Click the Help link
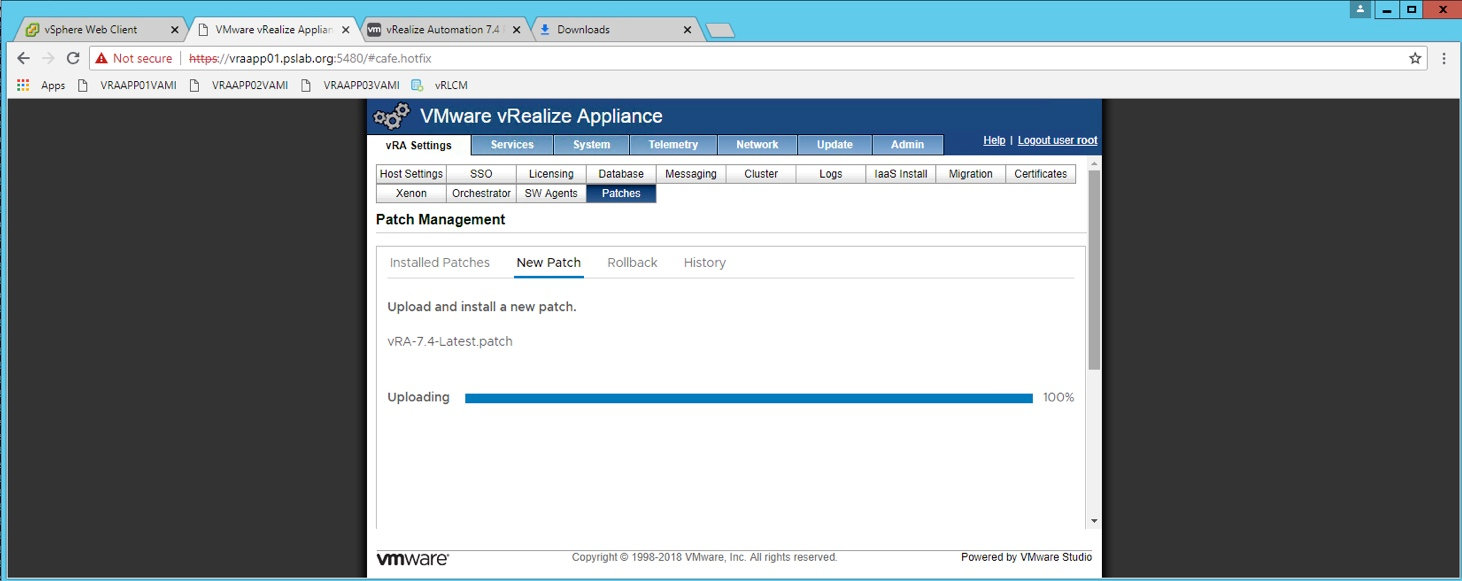The width and height of the screenshot is (1462, 581). [x=994, y=140]
